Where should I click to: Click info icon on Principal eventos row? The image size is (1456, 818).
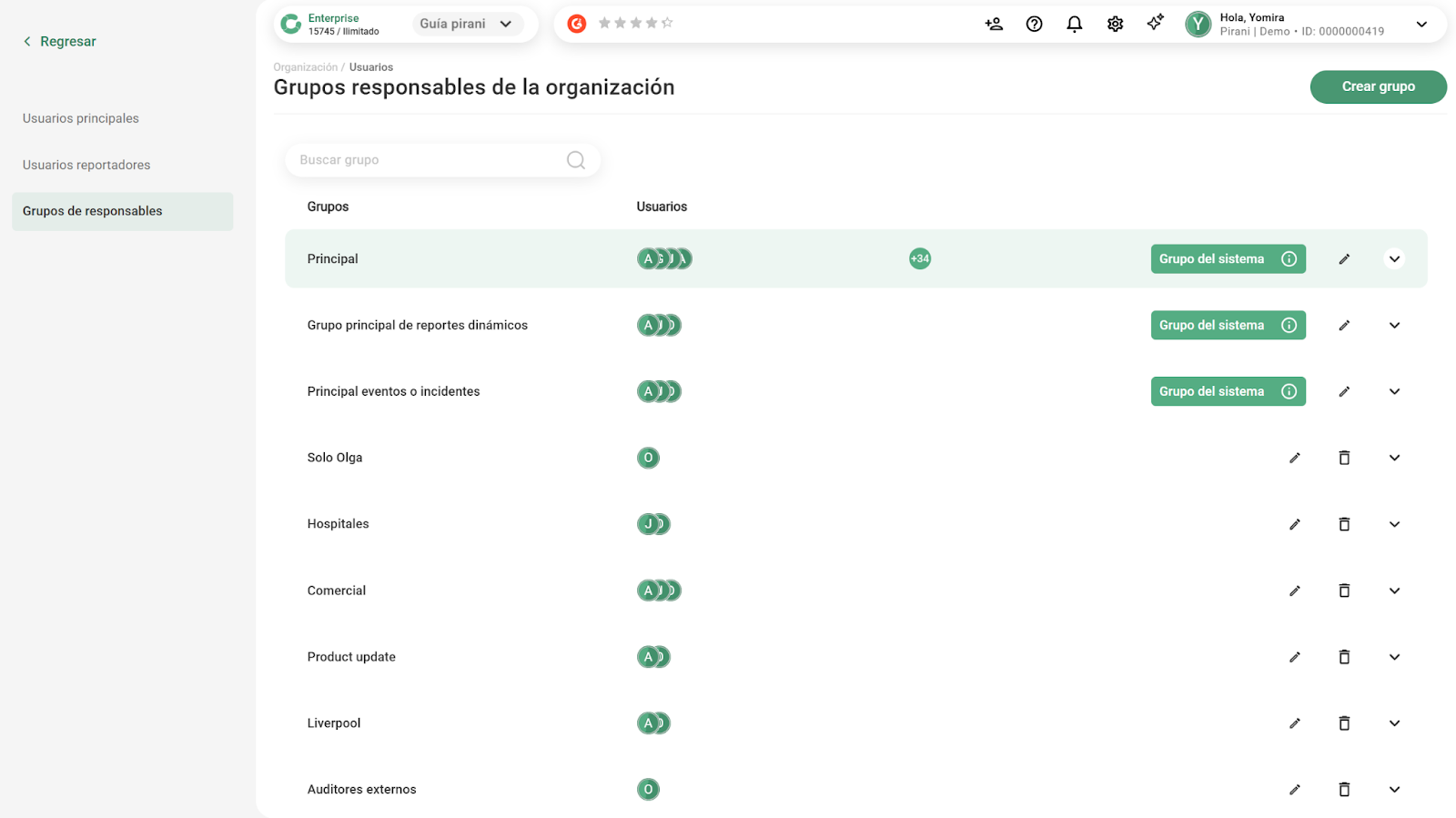(x=1289, y=391)
